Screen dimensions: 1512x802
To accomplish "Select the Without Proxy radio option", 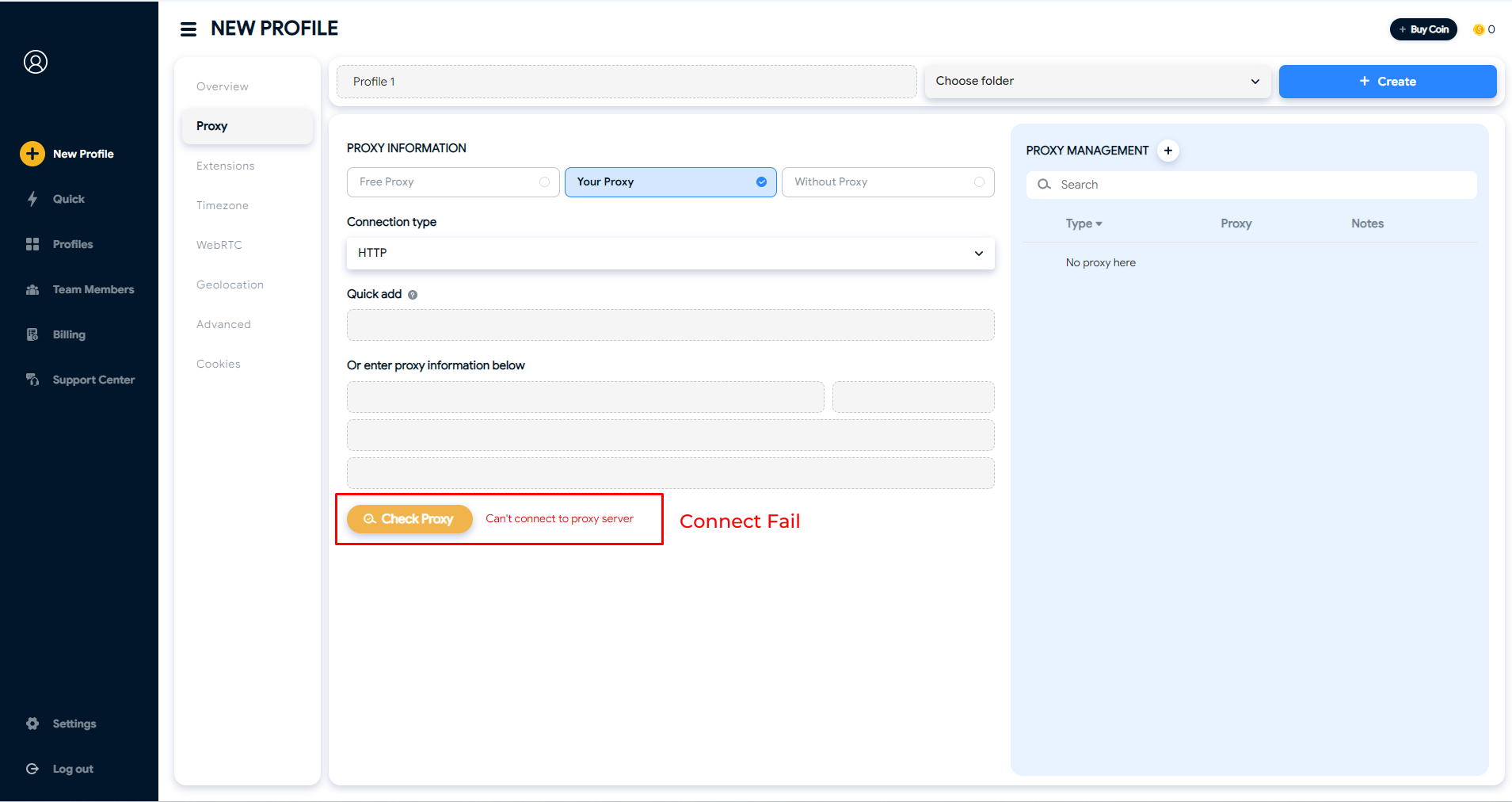I will click(x=979, y=182).
